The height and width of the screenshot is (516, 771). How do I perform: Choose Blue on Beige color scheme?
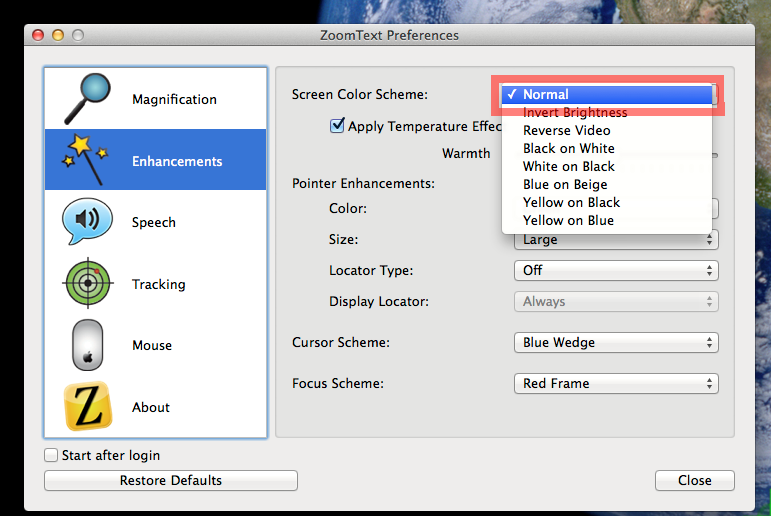click(565, 184)
